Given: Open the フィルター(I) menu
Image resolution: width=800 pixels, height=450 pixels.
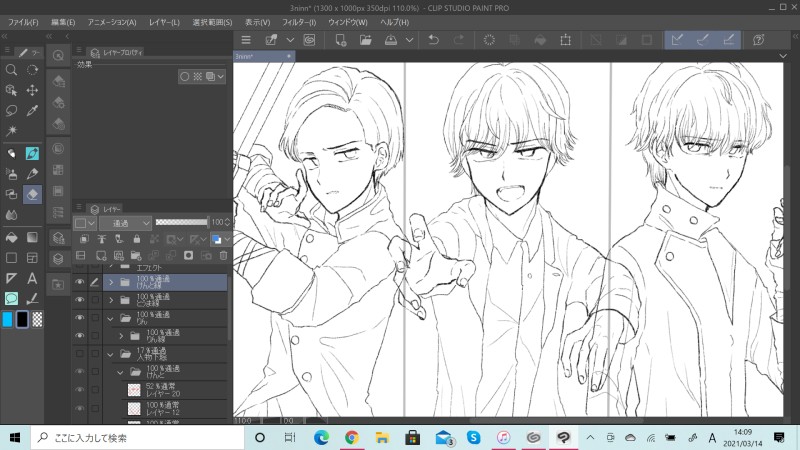Looking at the screenshot, I should click(299, 22).
